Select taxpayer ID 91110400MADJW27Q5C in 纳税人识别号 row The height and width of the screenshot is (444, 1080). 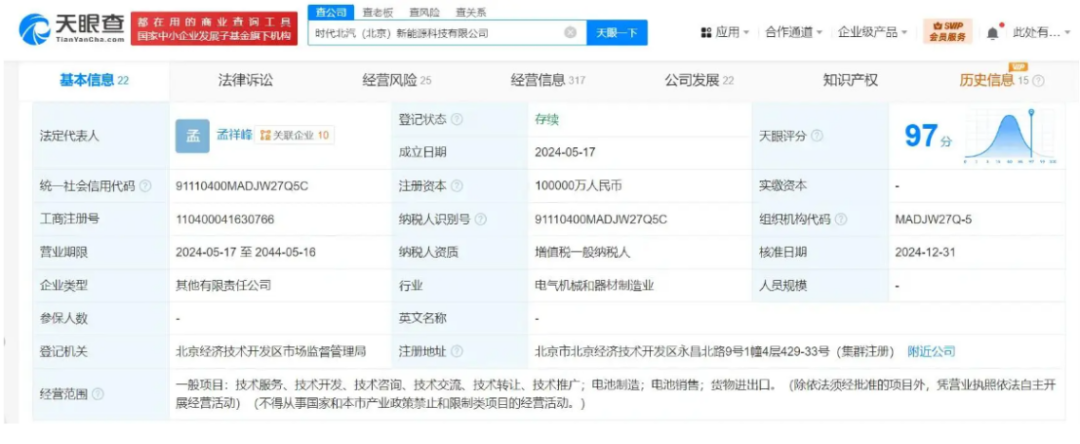pos(599,220)
